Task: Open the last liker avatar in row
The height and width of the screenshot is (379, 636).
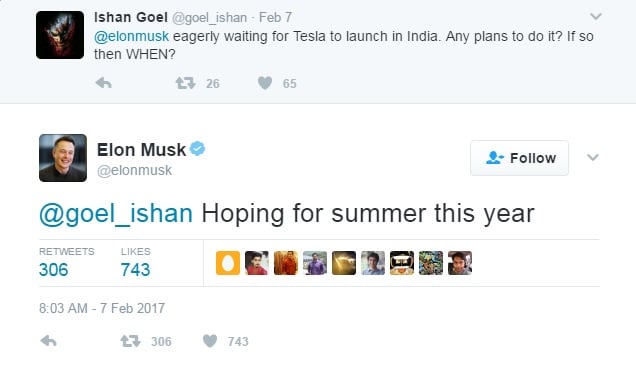Action: pos(460,263)
